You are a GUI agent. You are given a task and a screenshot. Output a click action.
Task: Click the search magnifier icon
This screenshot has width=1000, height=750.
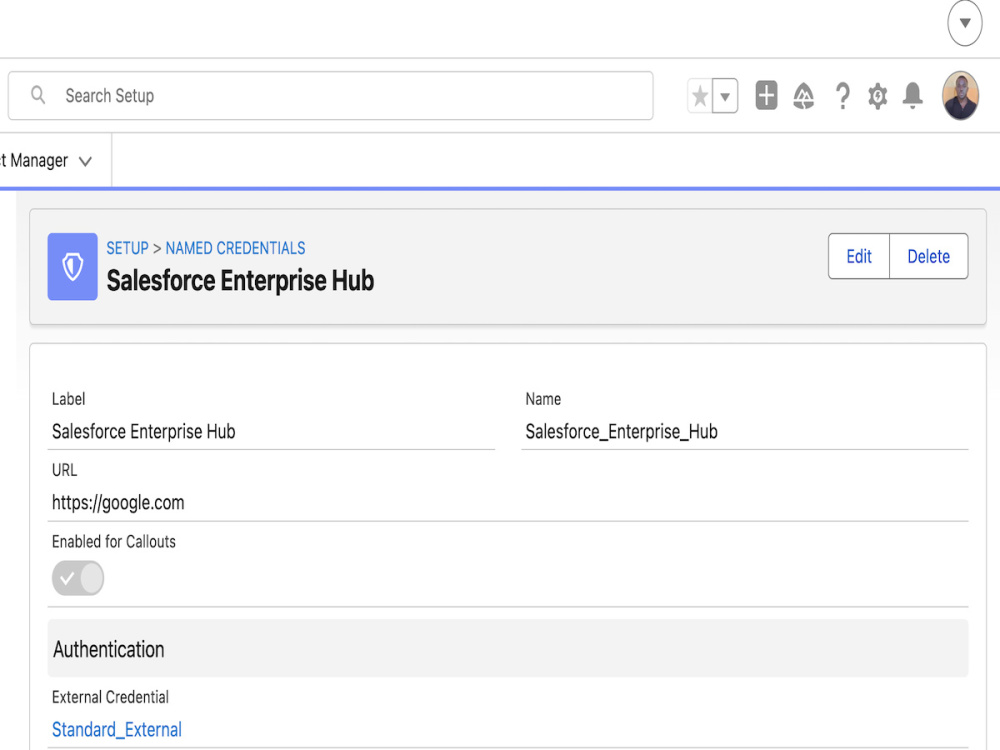click(38, 95)
